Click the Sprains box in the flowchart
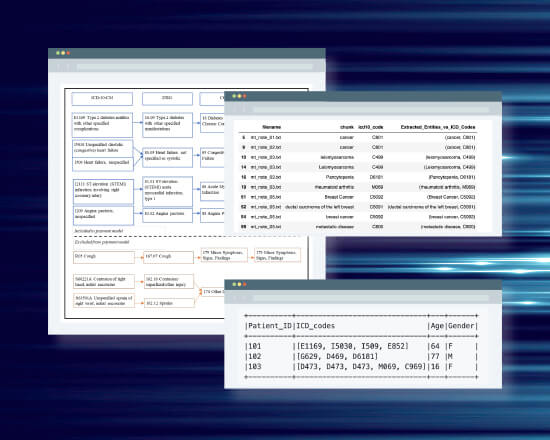The height and width of the screenshot is (440, 550). point(169,303)
